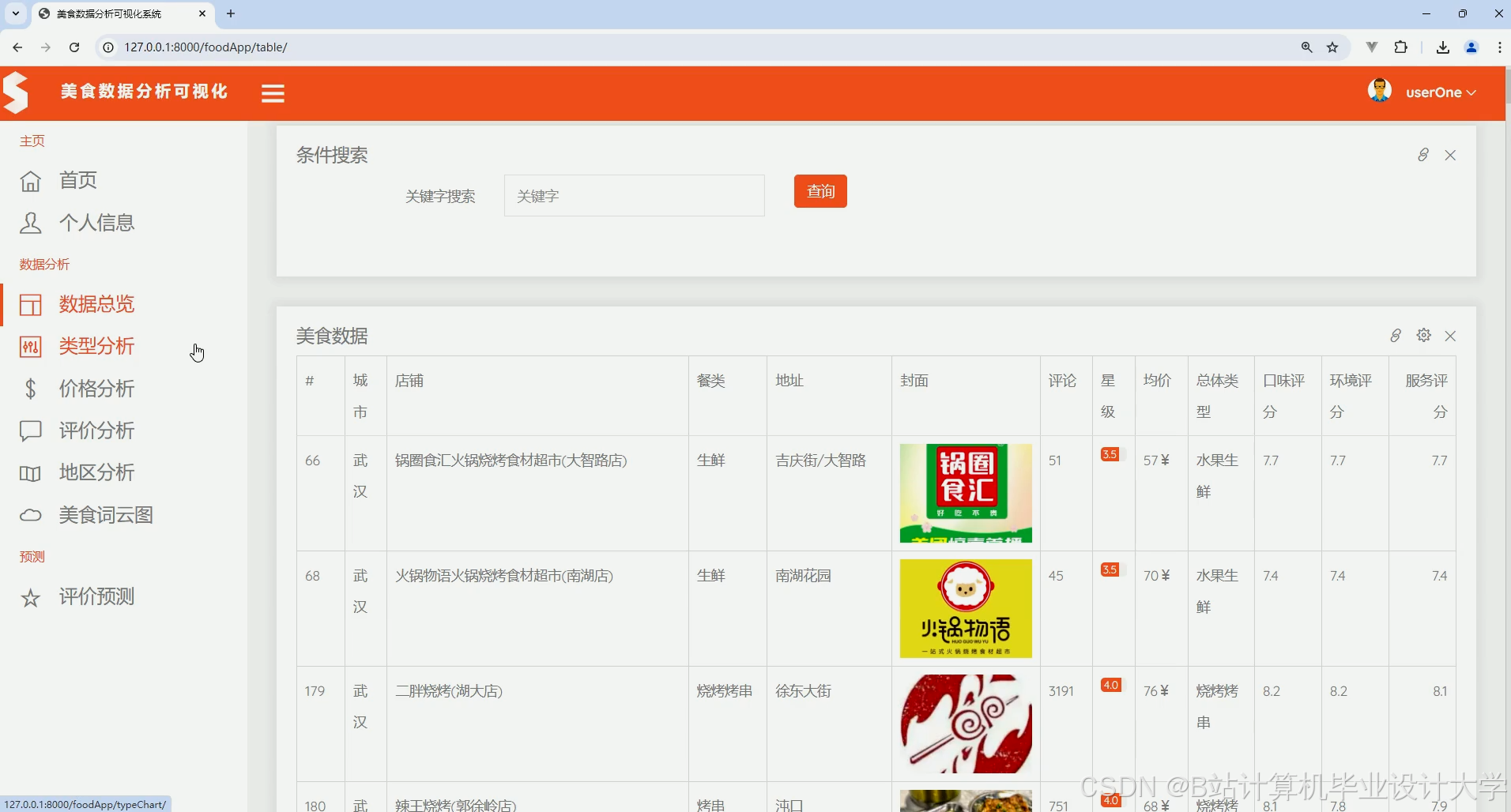Viewport: 1511px width, 812px height.
Task: Open a new browser tab
Action: pos(231,13)
